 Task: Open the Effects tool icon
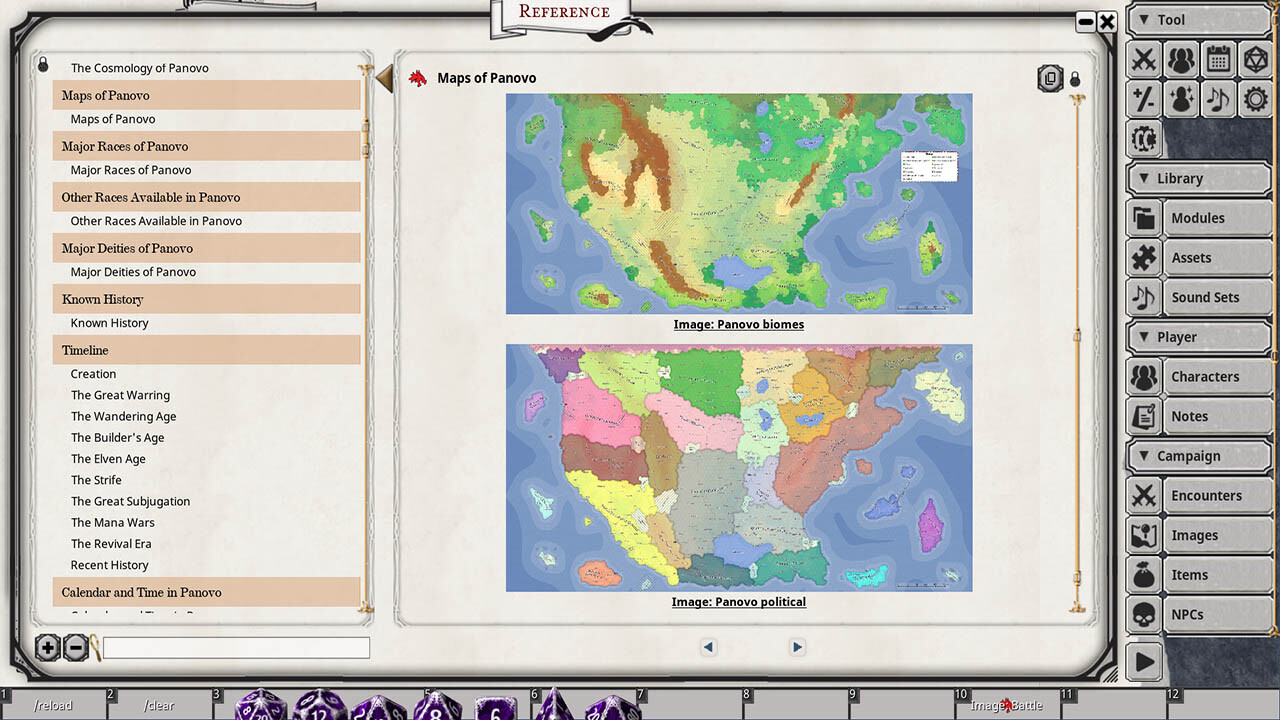tap(1181, 98)
